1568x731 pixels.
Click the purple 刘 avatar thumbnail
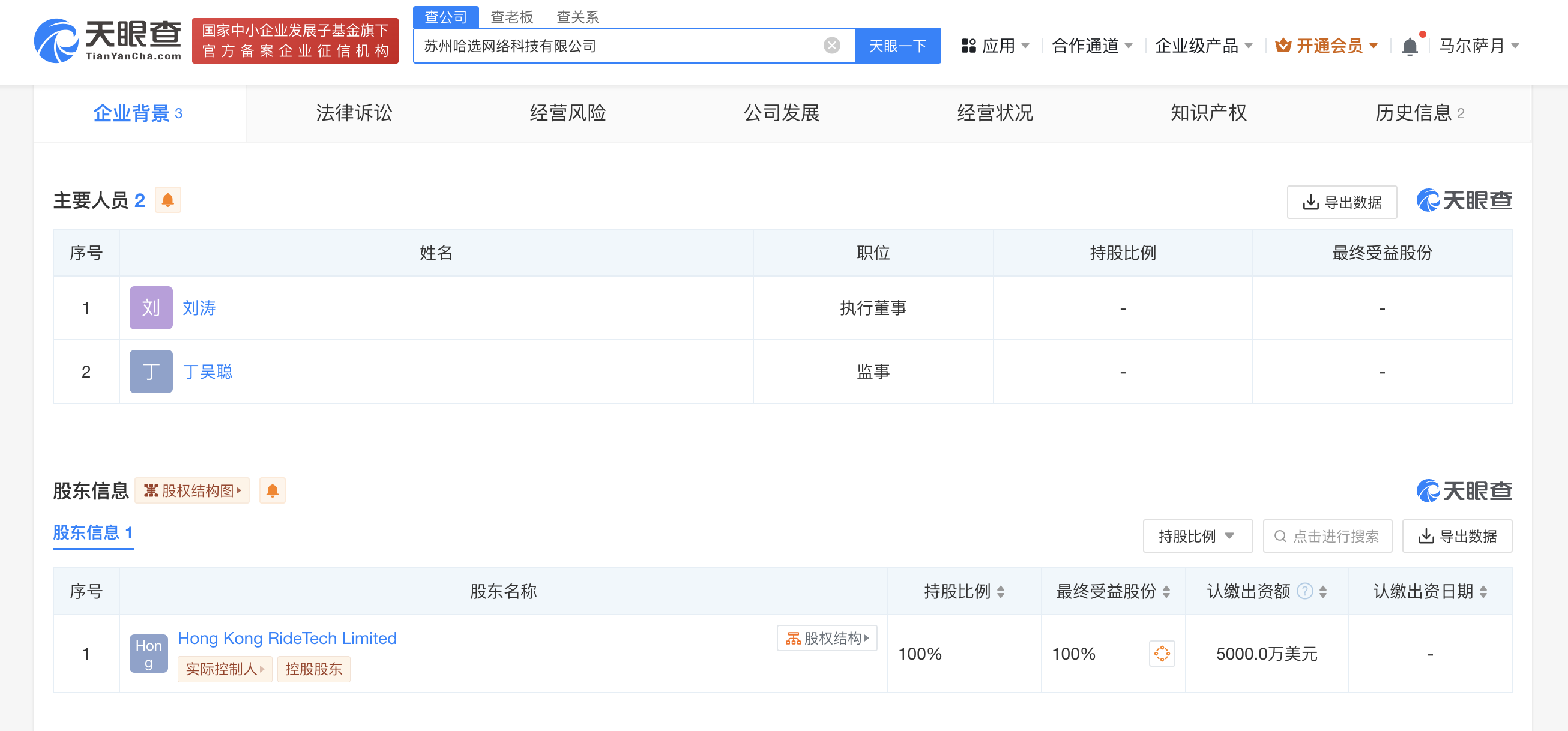[x=151, y=308]
